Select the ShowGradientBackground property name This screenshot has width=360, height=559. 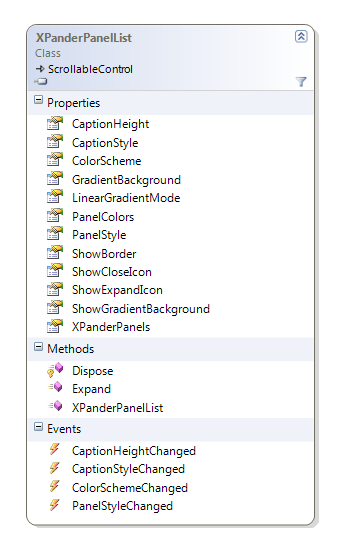pyautogui.click(x=141, y=309)
